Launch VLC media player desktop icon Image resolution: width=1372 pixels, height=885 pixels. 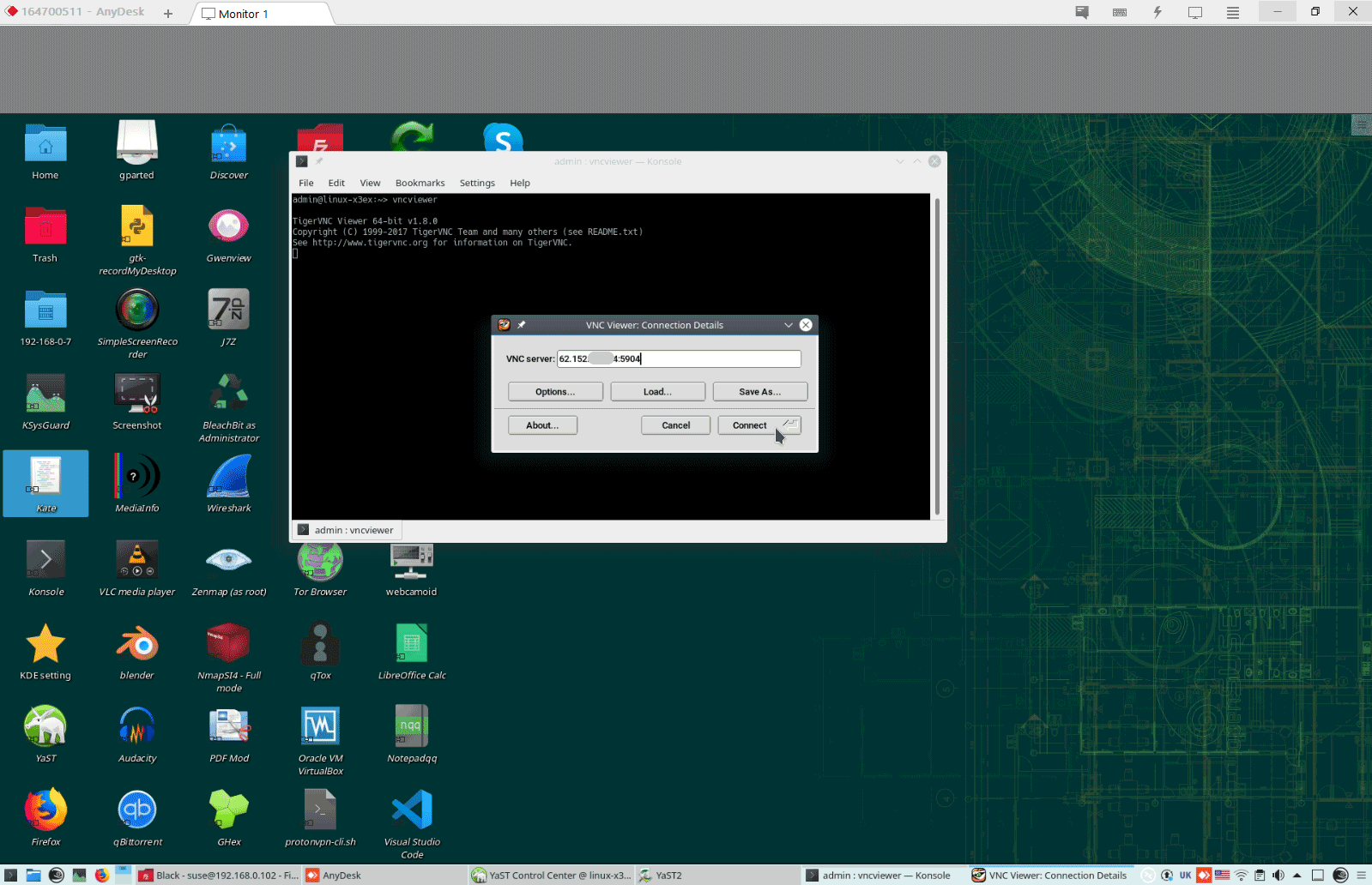click(x=136, y=569)
